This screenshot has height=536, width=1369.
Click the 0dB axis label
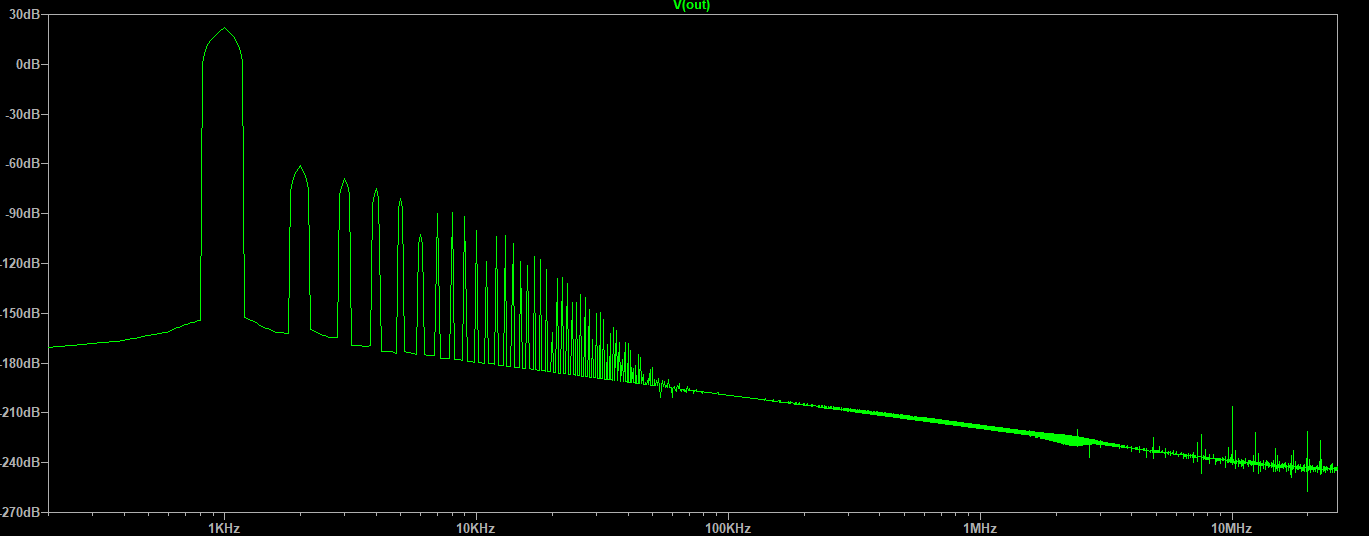(x=30, y=64)
